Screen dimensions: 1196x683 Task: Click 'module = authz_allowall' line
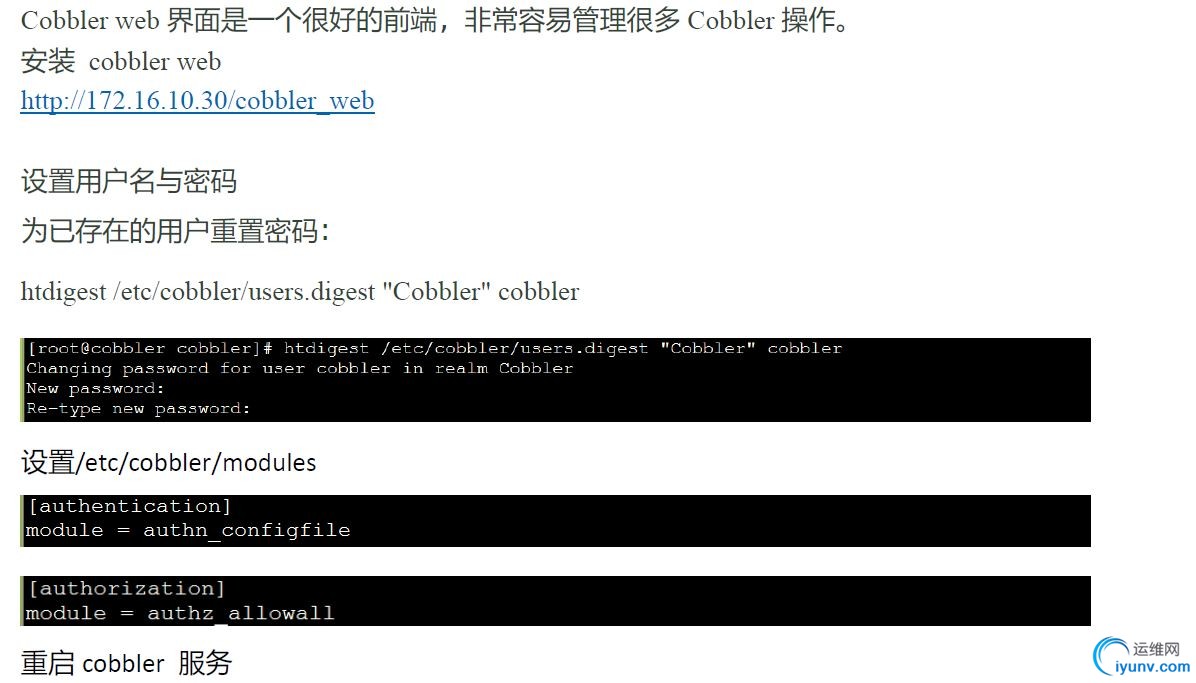tap(181, 613)
